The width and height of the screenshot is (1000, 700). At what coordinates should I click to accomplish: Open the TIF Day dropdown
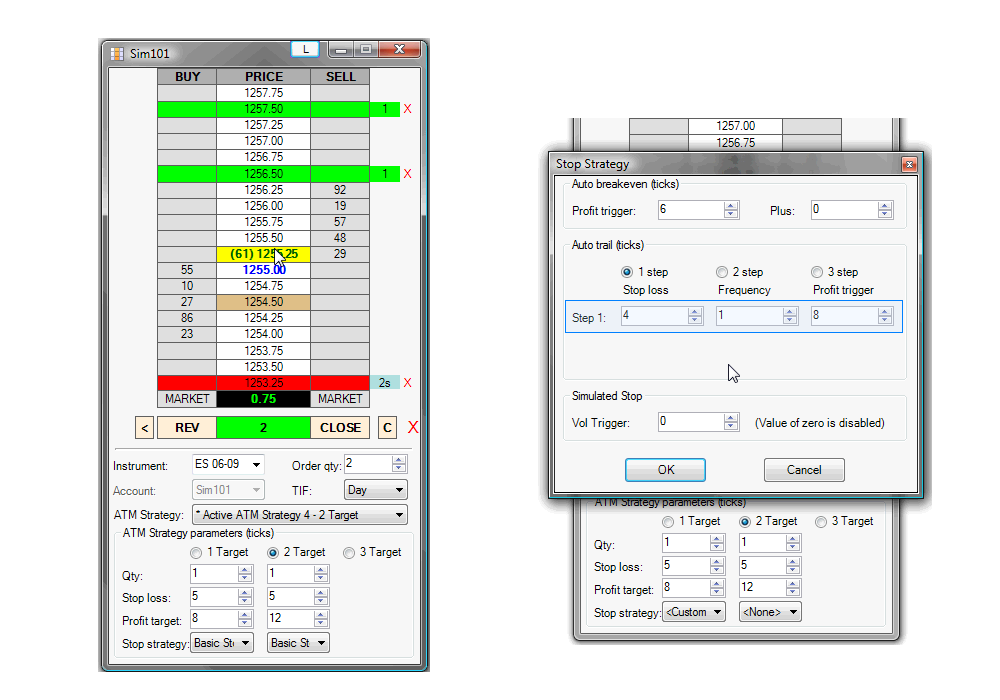pos(376,490)
